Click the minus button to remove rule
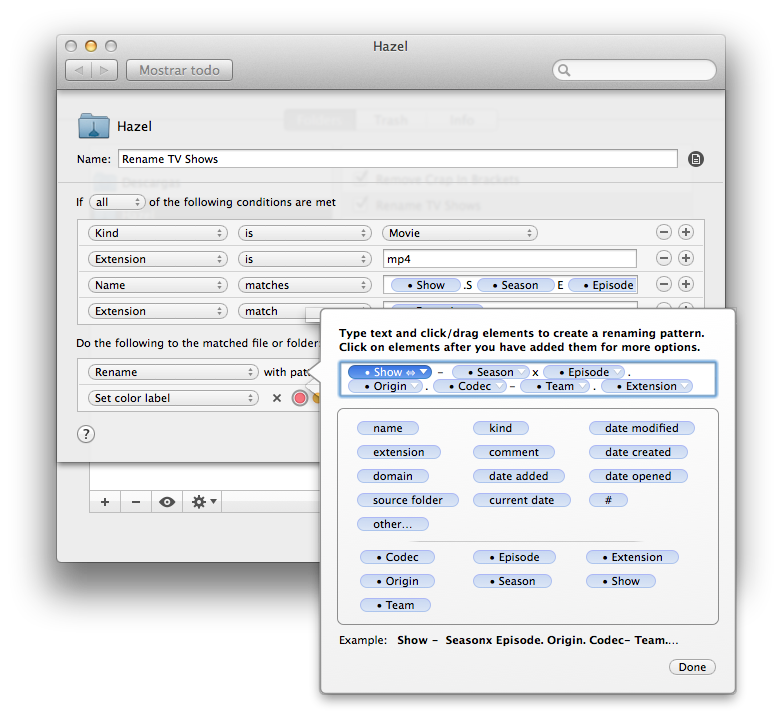This screenshot has height=714, width=782. pos(136,502)
